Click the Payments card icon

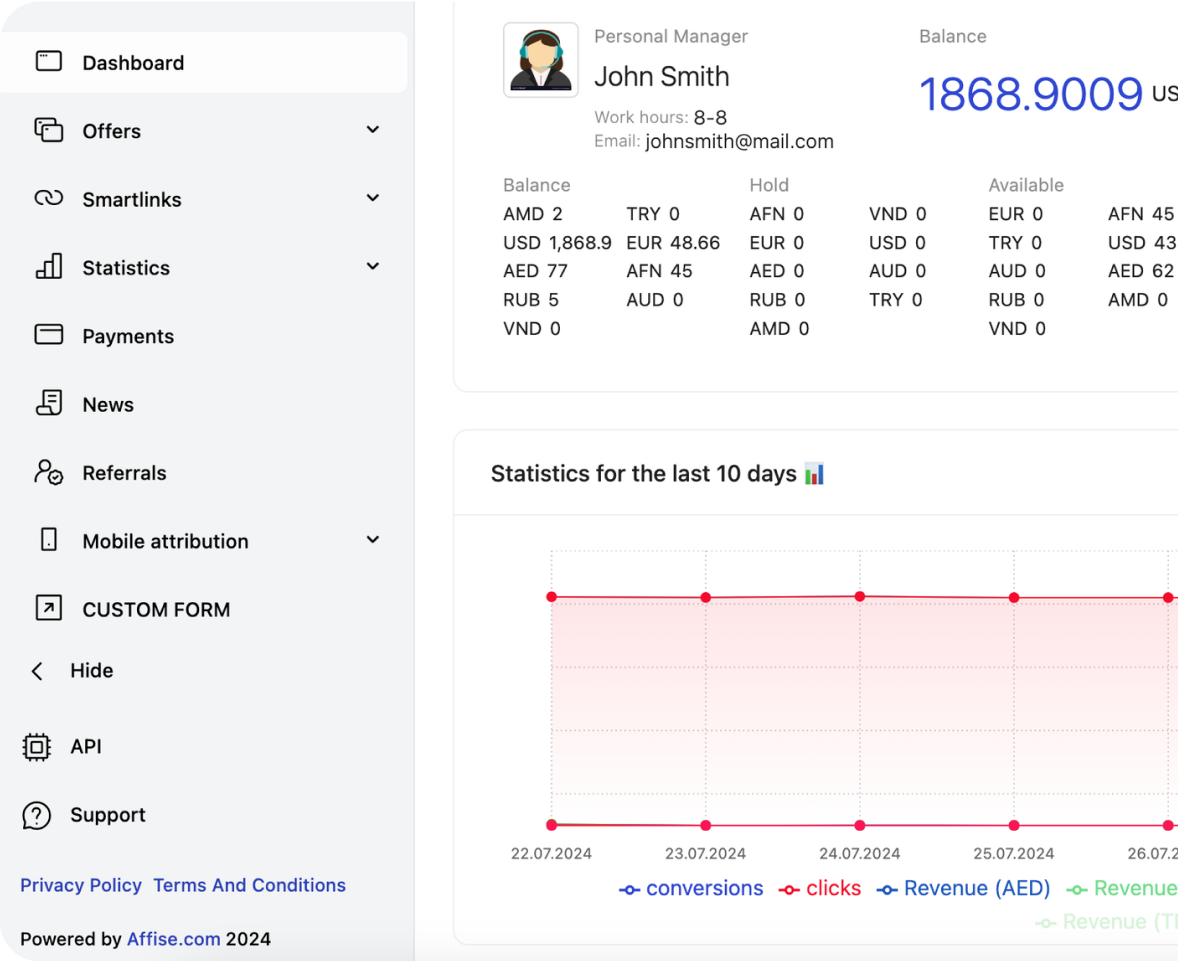[49, 335]
